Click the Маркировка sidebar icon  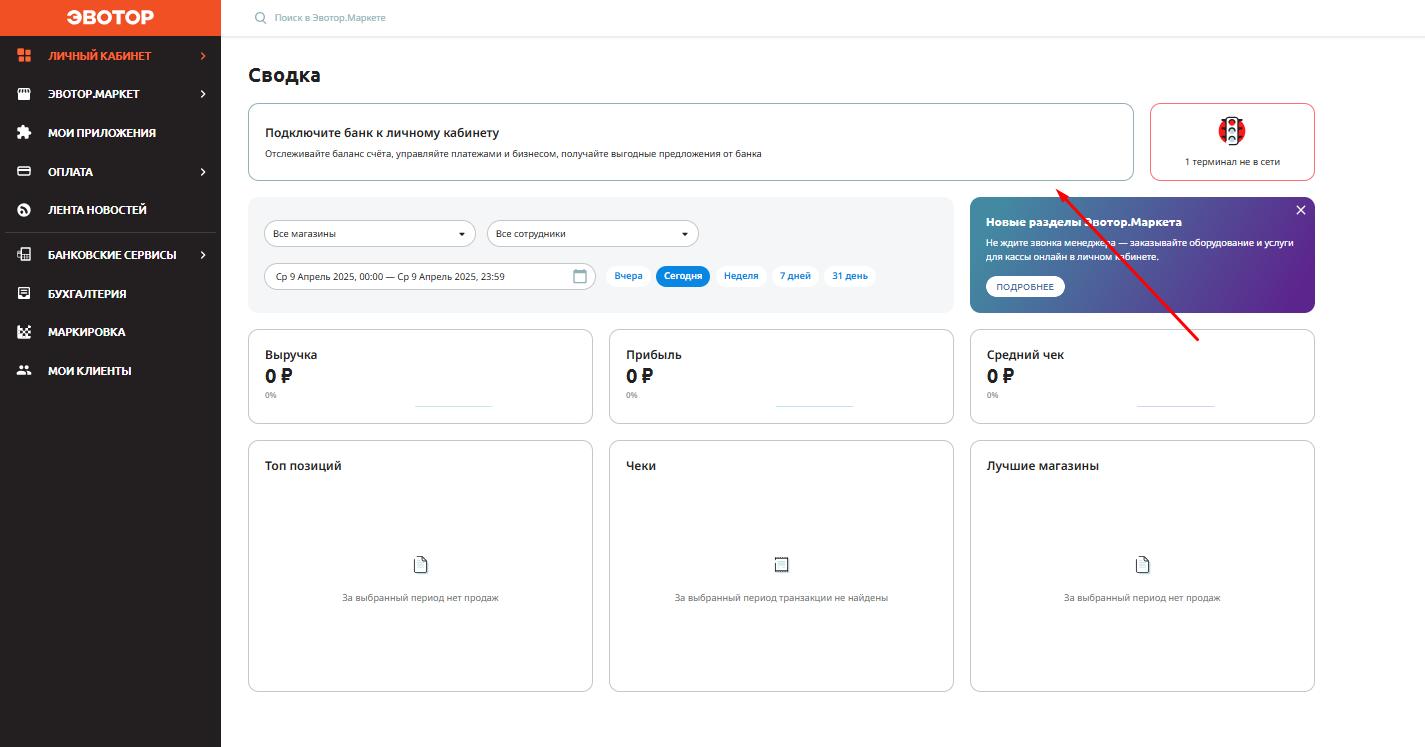tap(25, 332)
